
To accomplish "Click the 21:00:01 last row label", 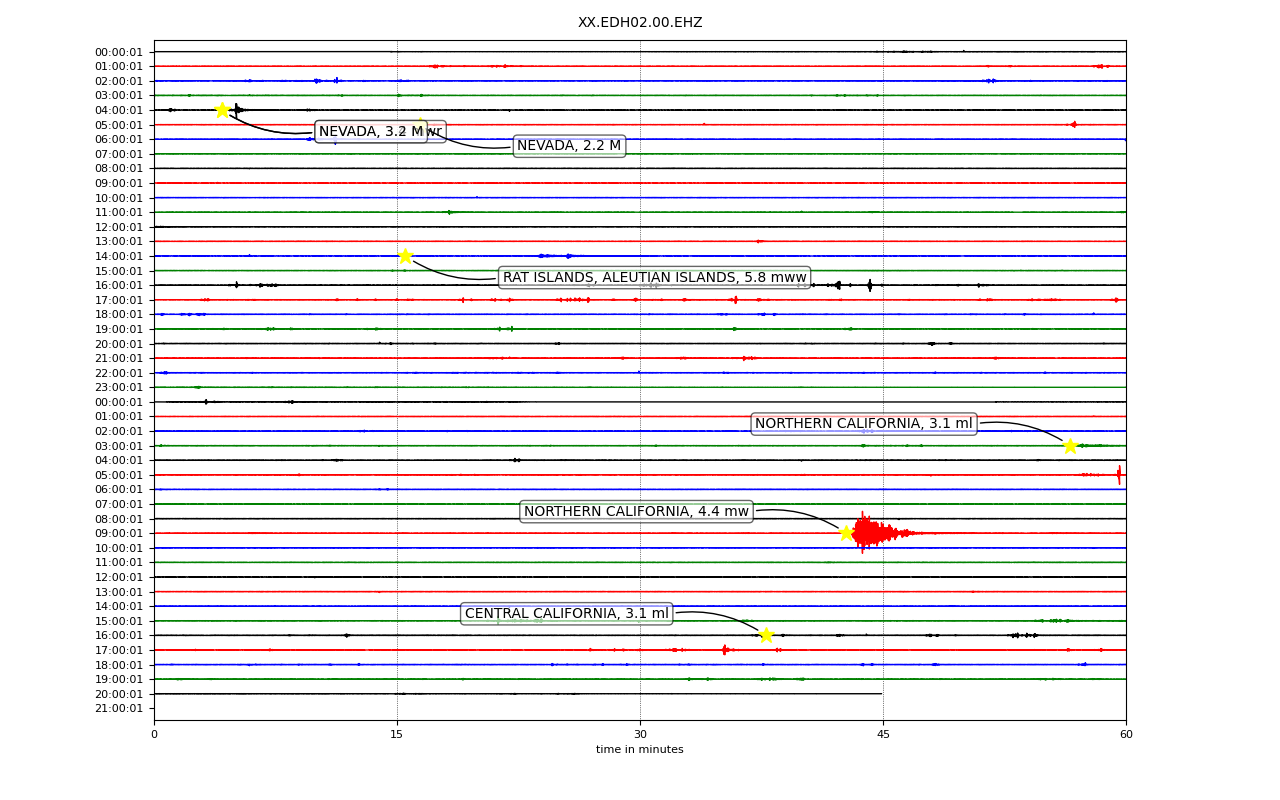I will tap(119, 708).
